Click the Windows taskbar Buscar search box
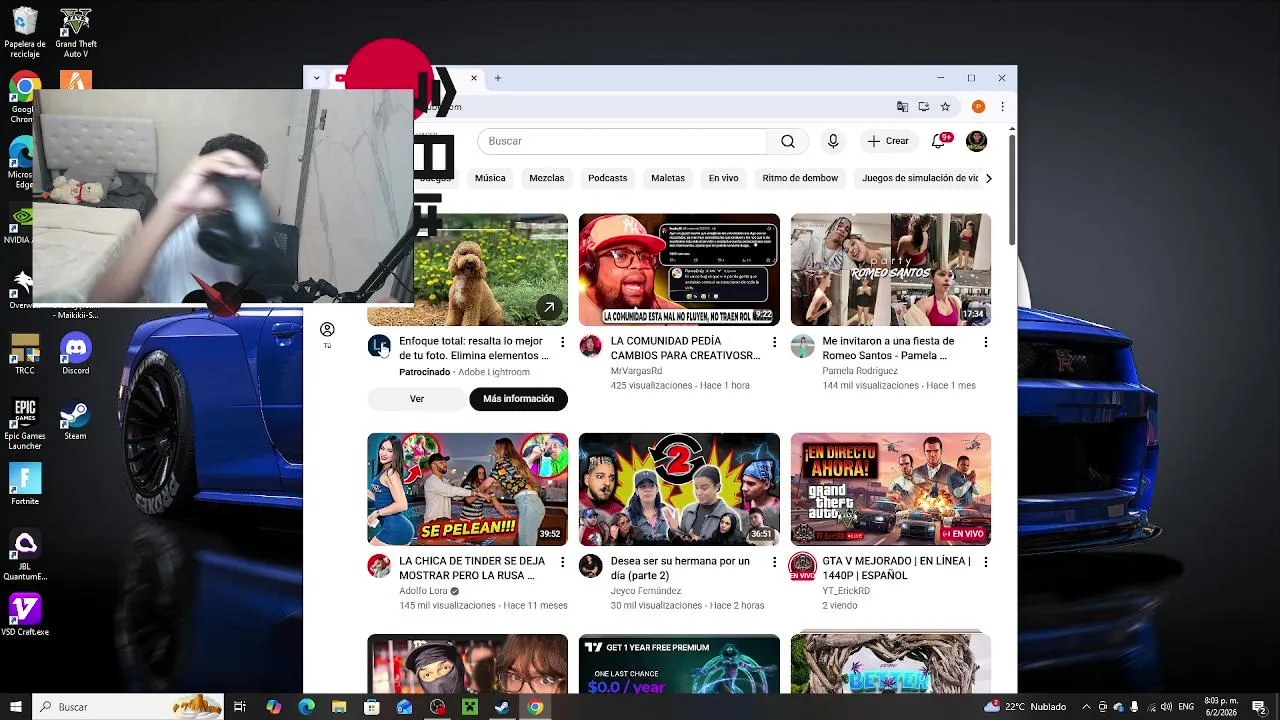 pos(128,707)
